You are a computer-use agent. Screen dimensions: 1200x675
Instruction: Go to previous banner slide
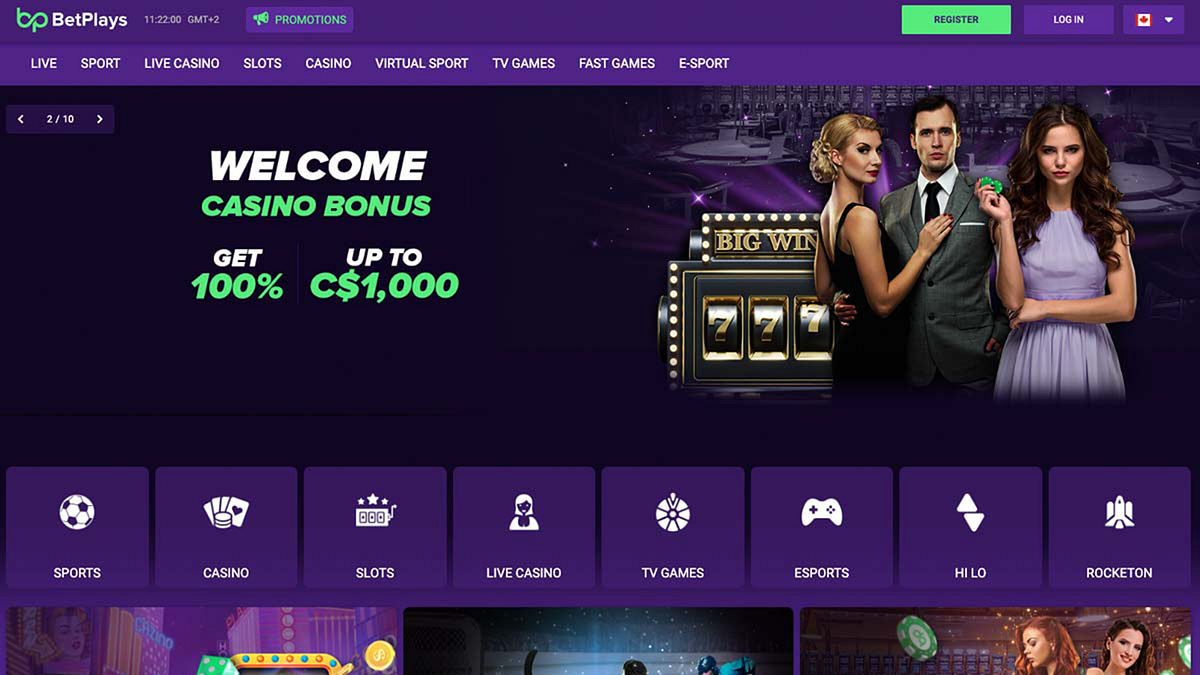coord(21,119)
